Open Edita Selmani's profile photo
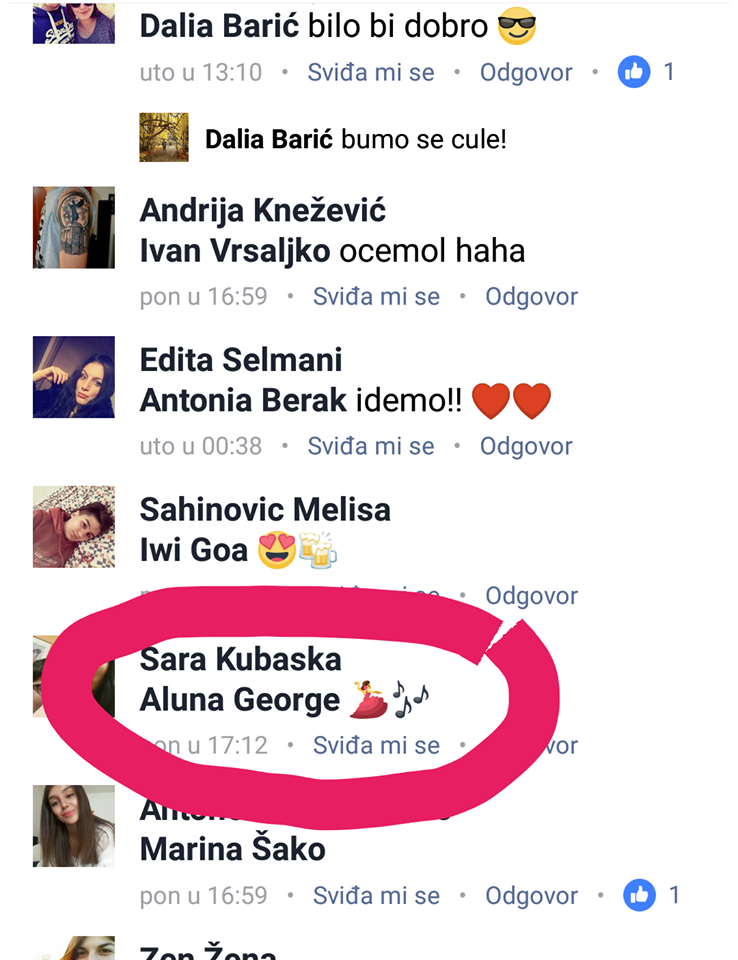The height and width of the screenshot is (960, 738). click(73, 377)
